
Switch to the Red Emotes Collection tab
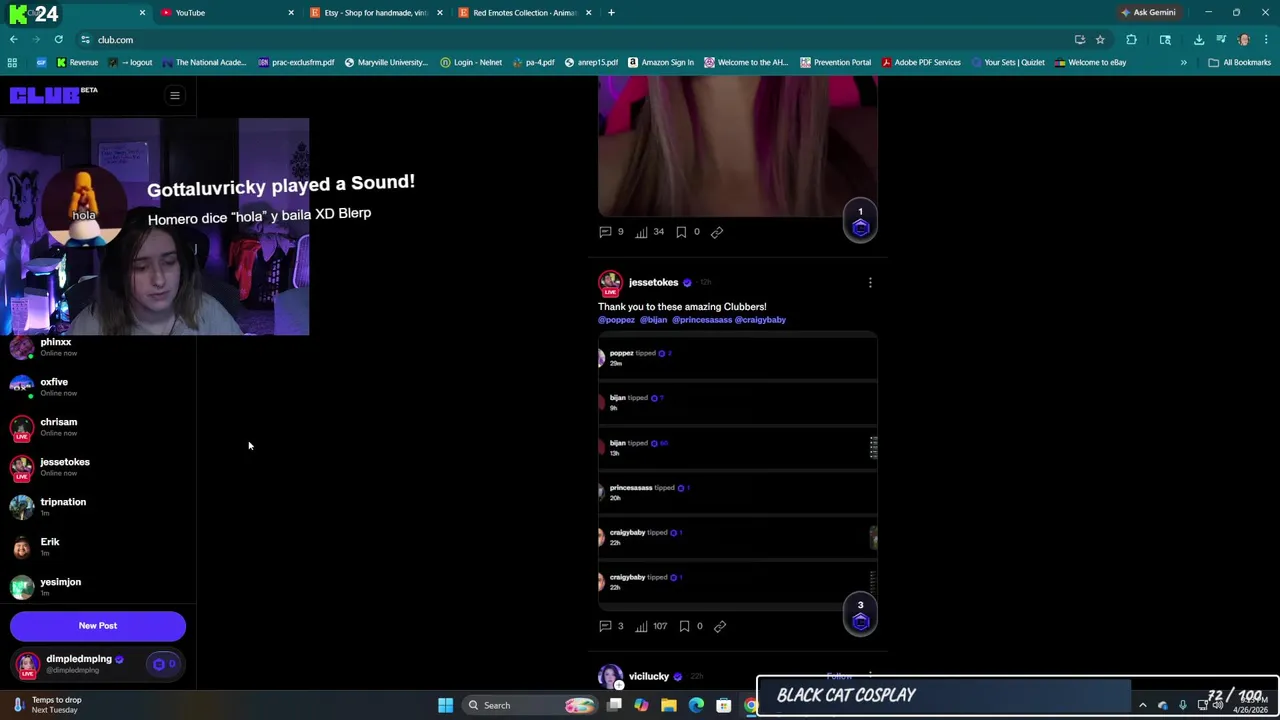point(524,13)
